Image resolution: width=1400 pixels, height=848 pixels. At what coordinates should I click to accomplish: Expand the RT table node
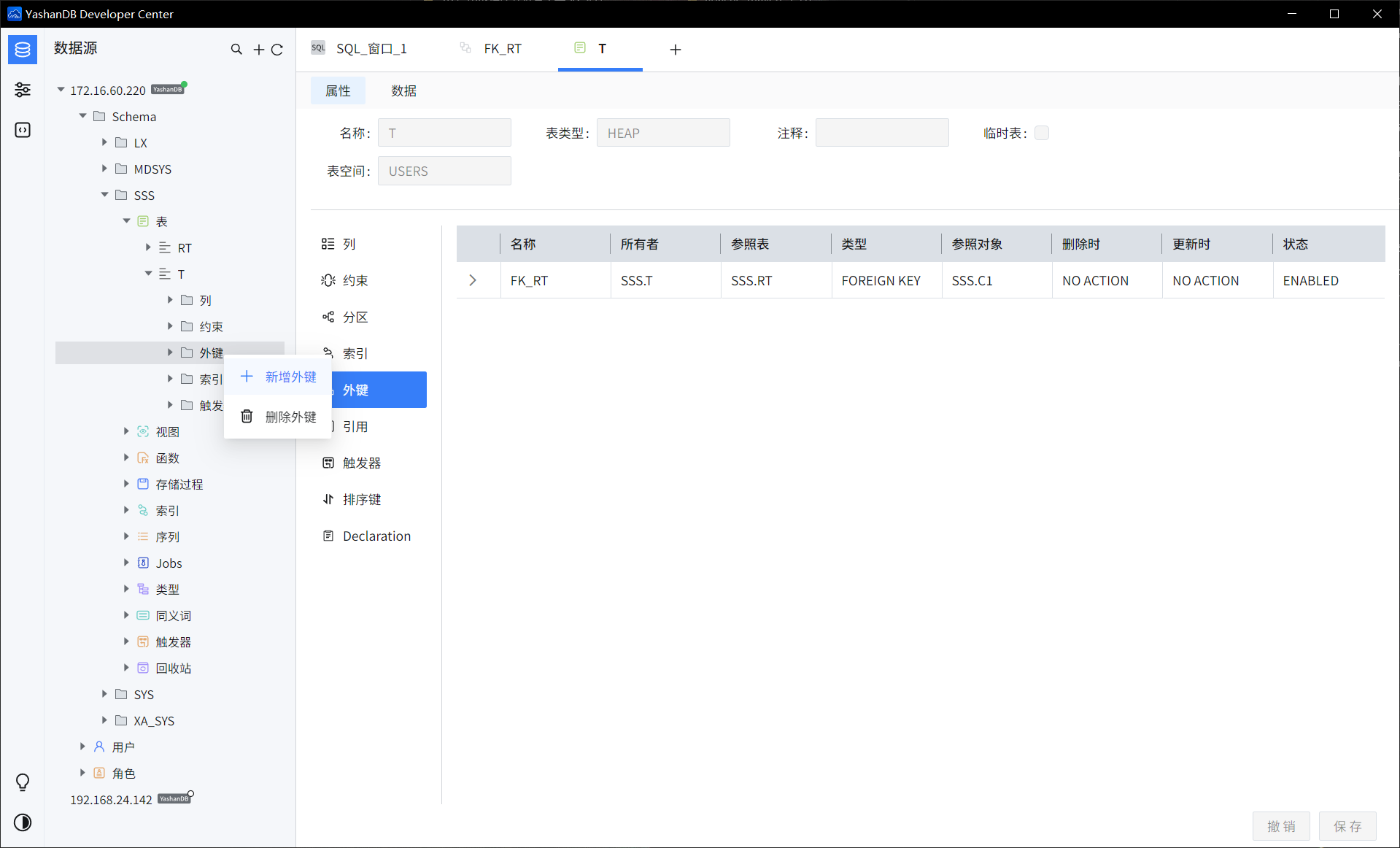[x=148, y=247]
